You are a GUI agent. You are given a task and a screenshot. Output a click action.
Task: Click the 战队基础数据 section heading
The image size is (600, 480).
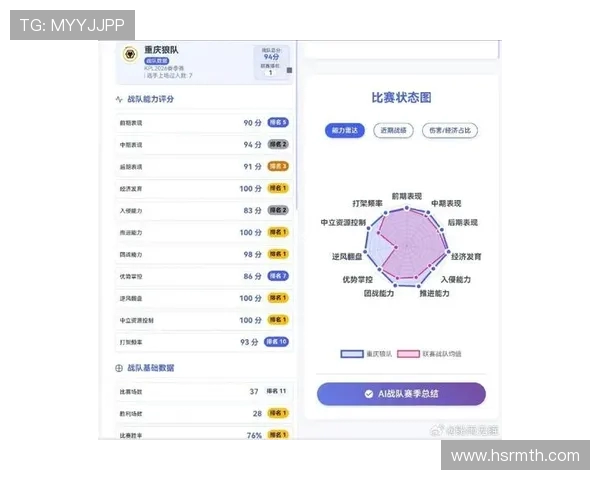point(150,368)
